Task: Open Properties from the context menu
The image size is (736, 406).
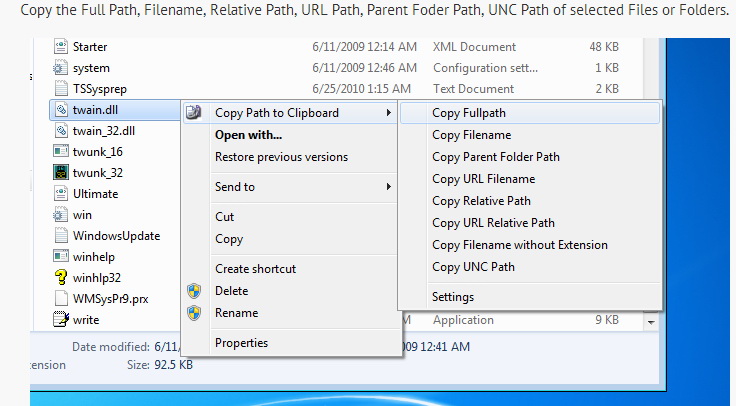Action: [241, 343]
